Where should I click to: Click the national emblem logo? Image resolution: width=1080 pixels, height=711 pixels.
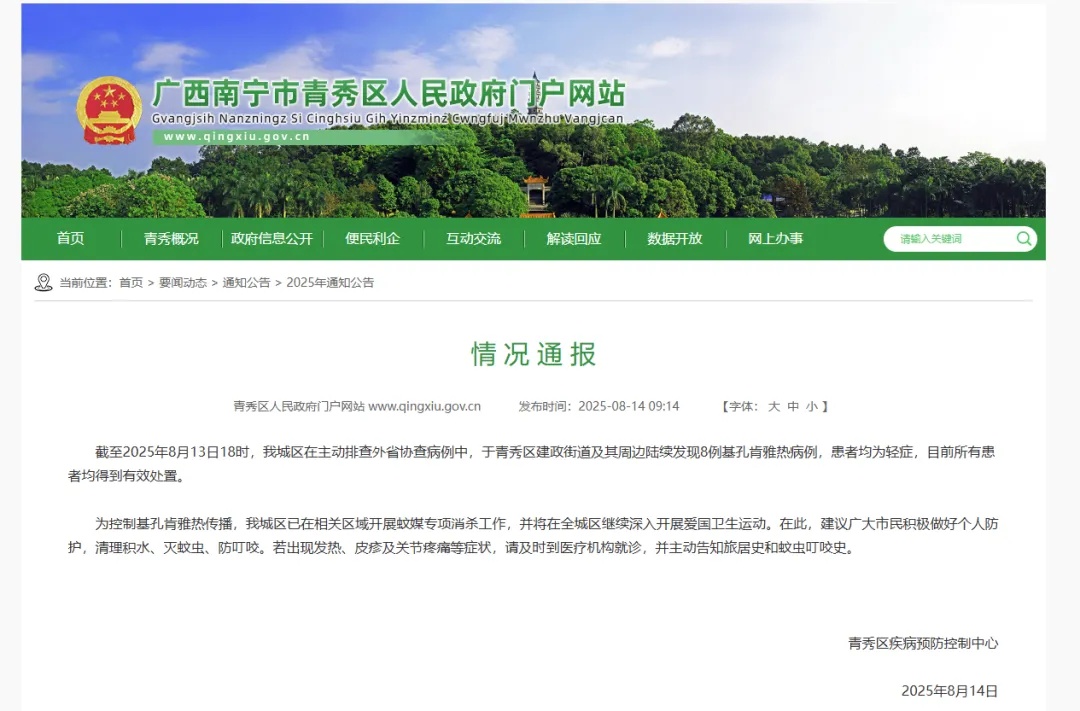[109, 110]
